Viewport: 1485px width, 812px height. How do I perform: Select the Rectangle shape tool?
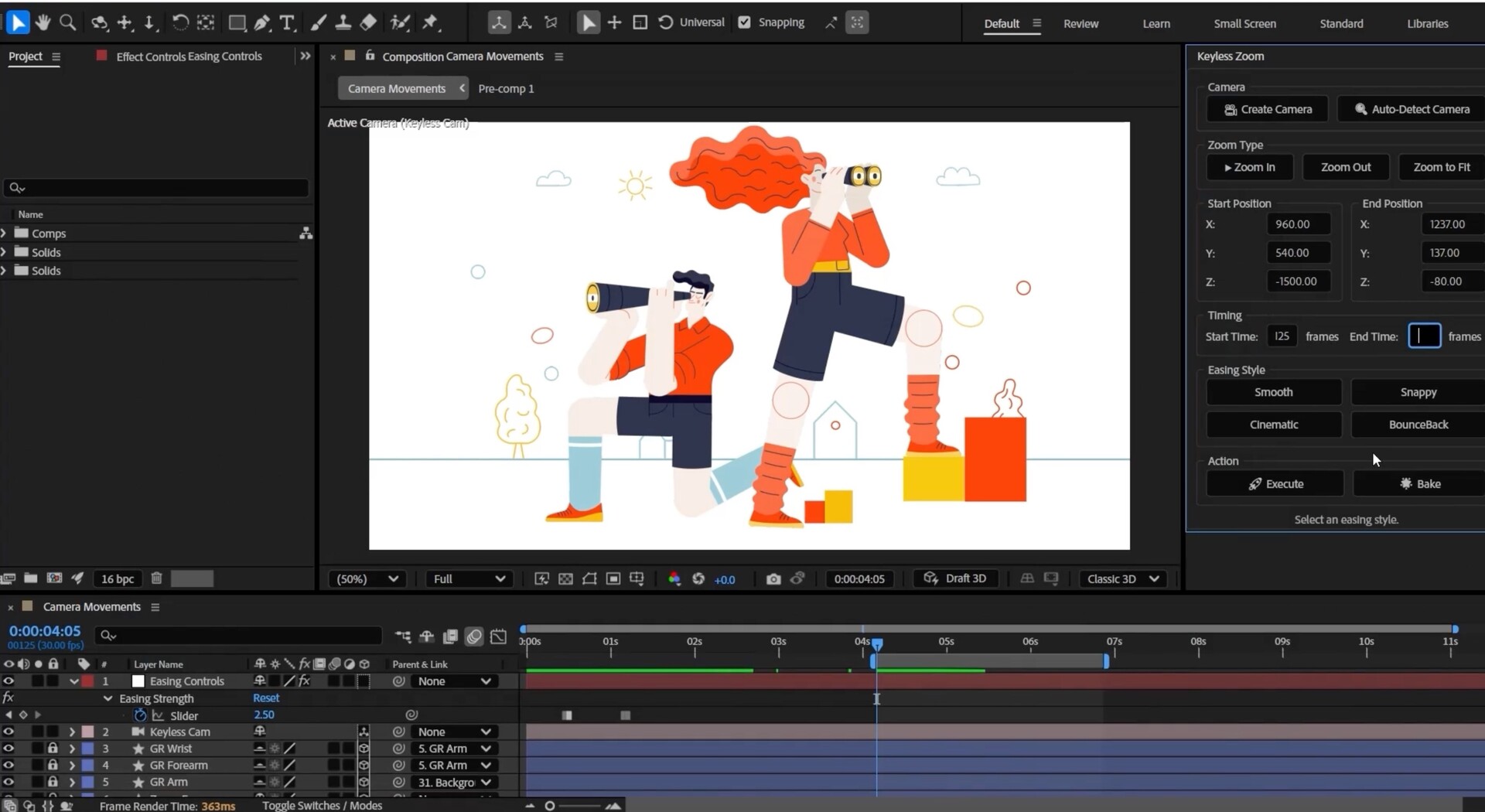tap(237, 22)
